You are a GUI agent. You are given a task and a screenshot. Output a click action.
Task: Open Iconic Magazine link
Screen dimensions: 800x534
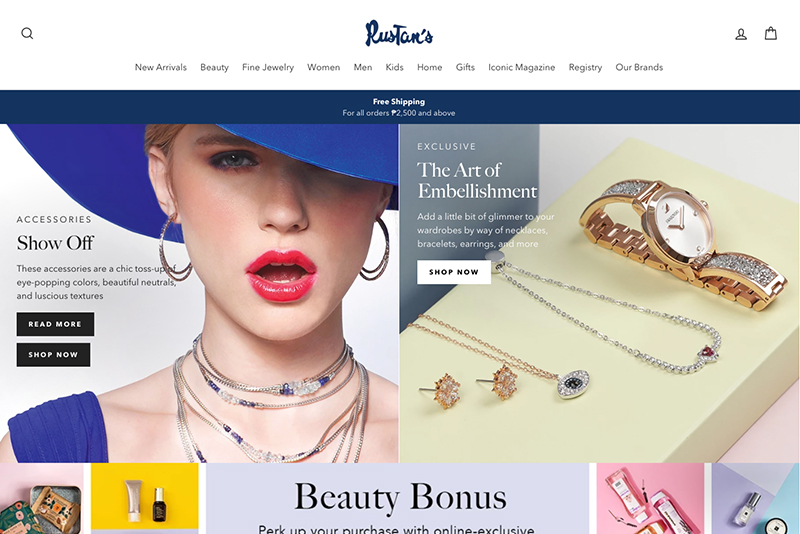point(521,67)
